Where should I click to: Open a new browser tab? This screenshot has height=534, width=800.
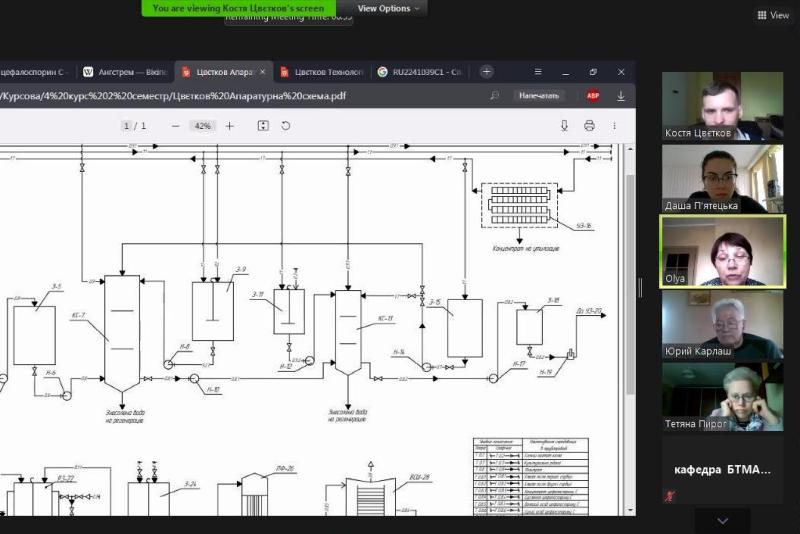point(486,72)
